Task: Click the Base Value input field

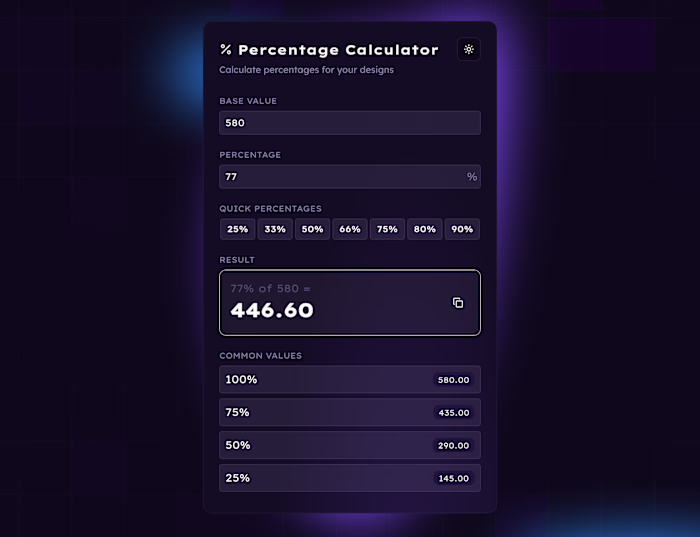Action: 349,123
